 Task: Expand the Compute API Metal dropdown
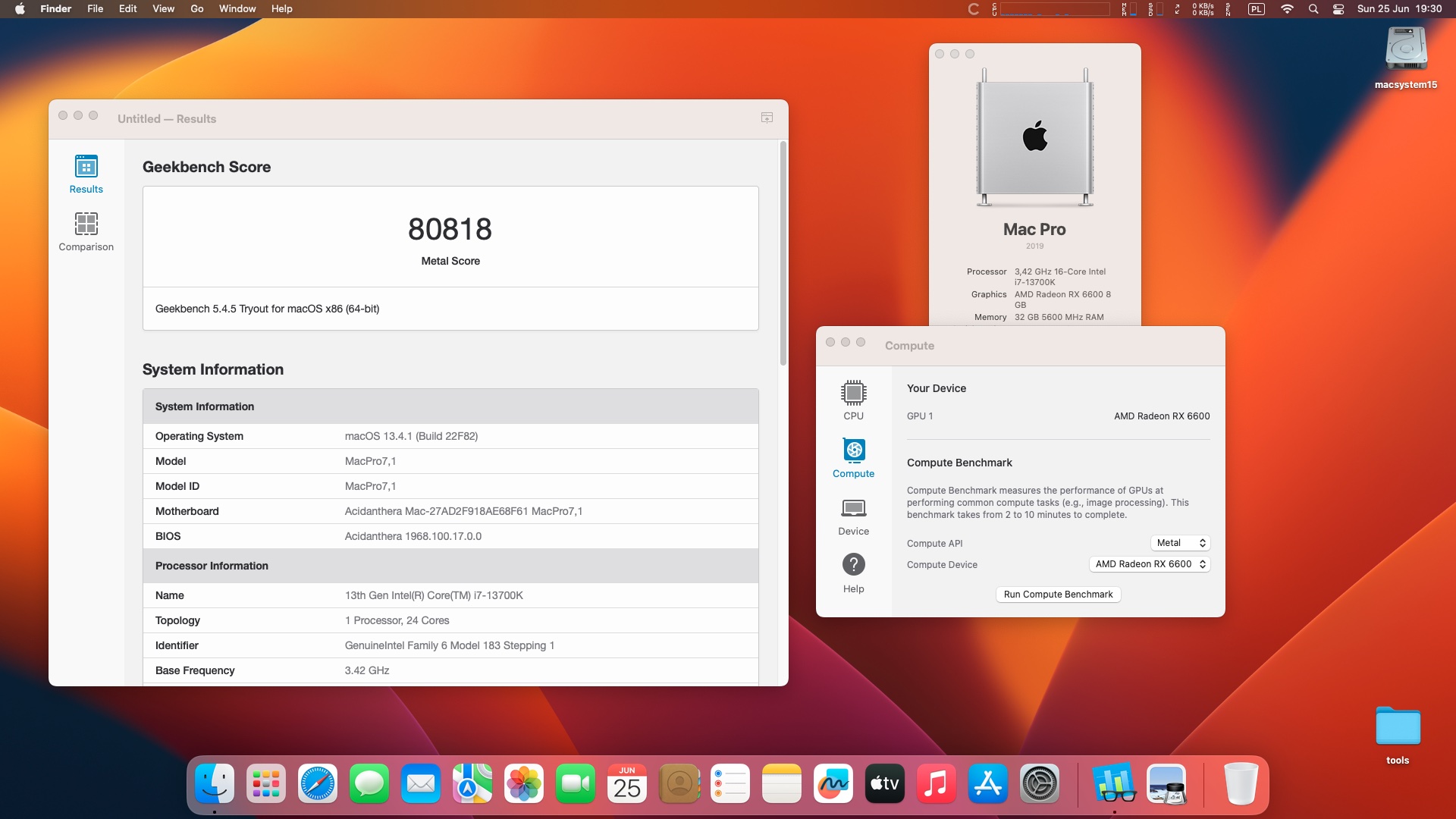pyautogui.click(x=1180, y=543)
